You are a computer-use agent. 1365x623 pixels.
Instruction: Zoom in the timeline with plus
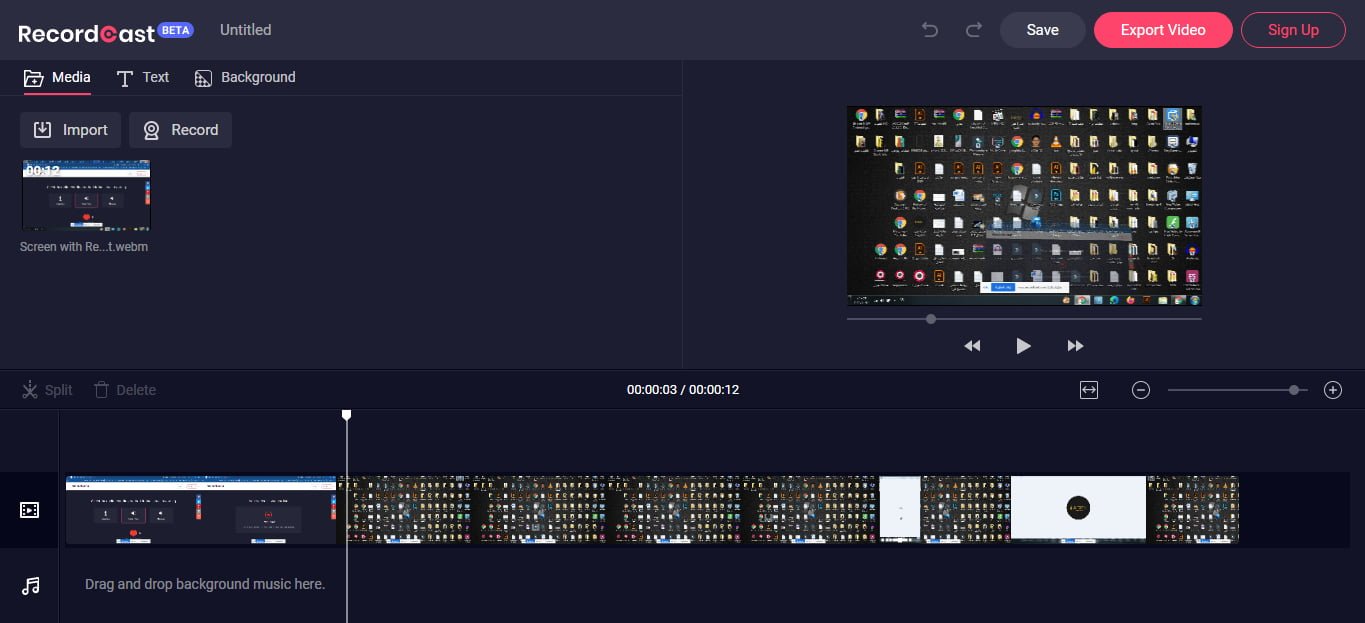coord(1333,390)
